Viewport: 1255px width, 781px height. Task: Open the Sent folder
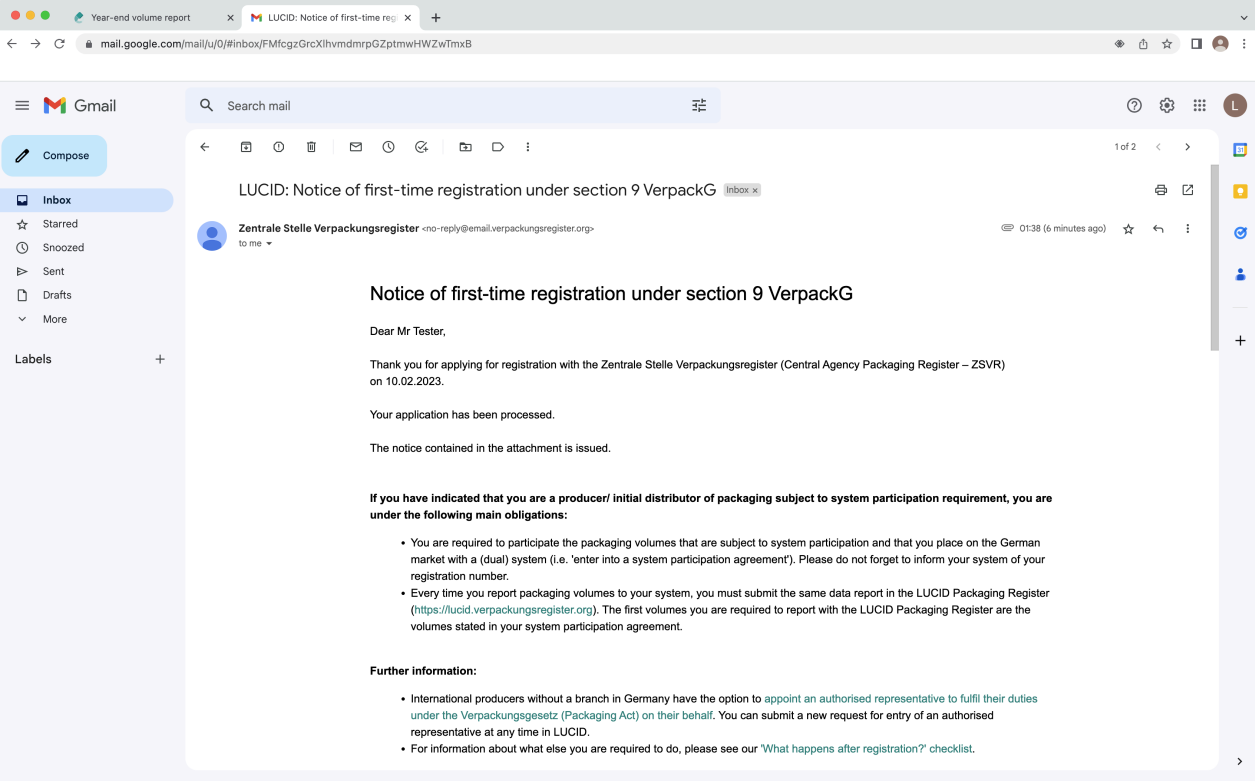pos(53,271)
